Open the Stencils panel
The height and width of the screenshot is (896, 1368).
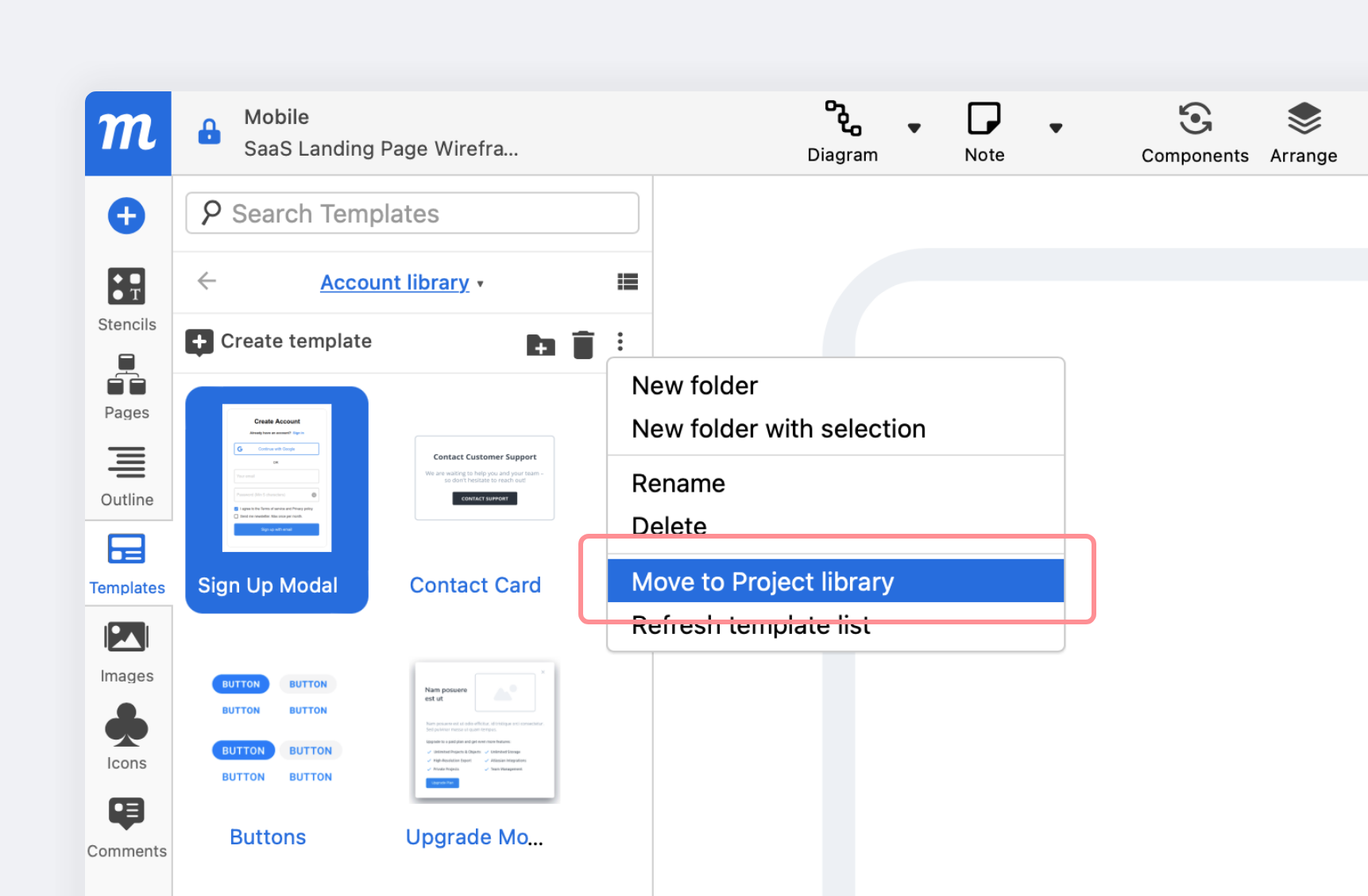click(x=127, y=299)
